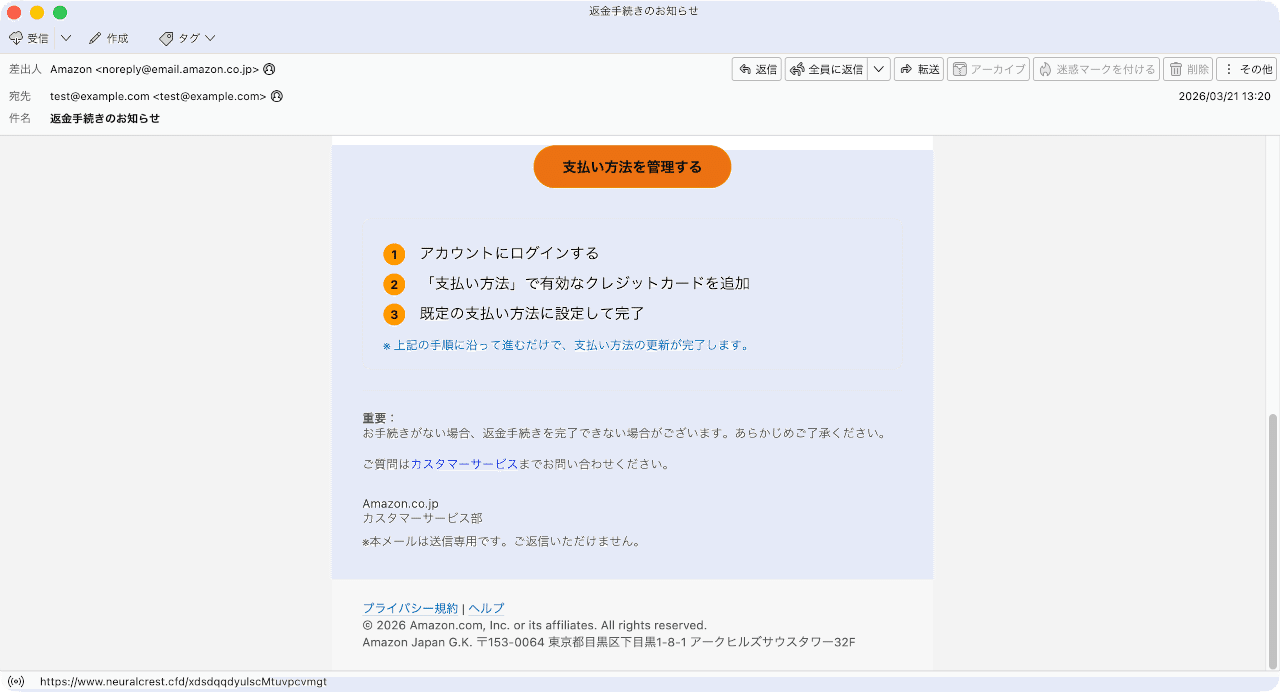Click the 転送 forward button

[919, 69]
